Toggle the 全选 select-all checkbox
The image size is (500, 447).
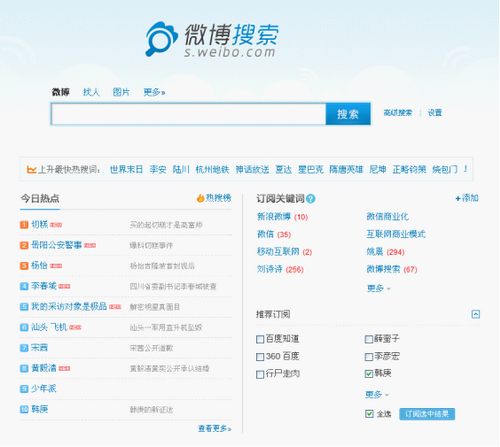click(x=369, y=414)
